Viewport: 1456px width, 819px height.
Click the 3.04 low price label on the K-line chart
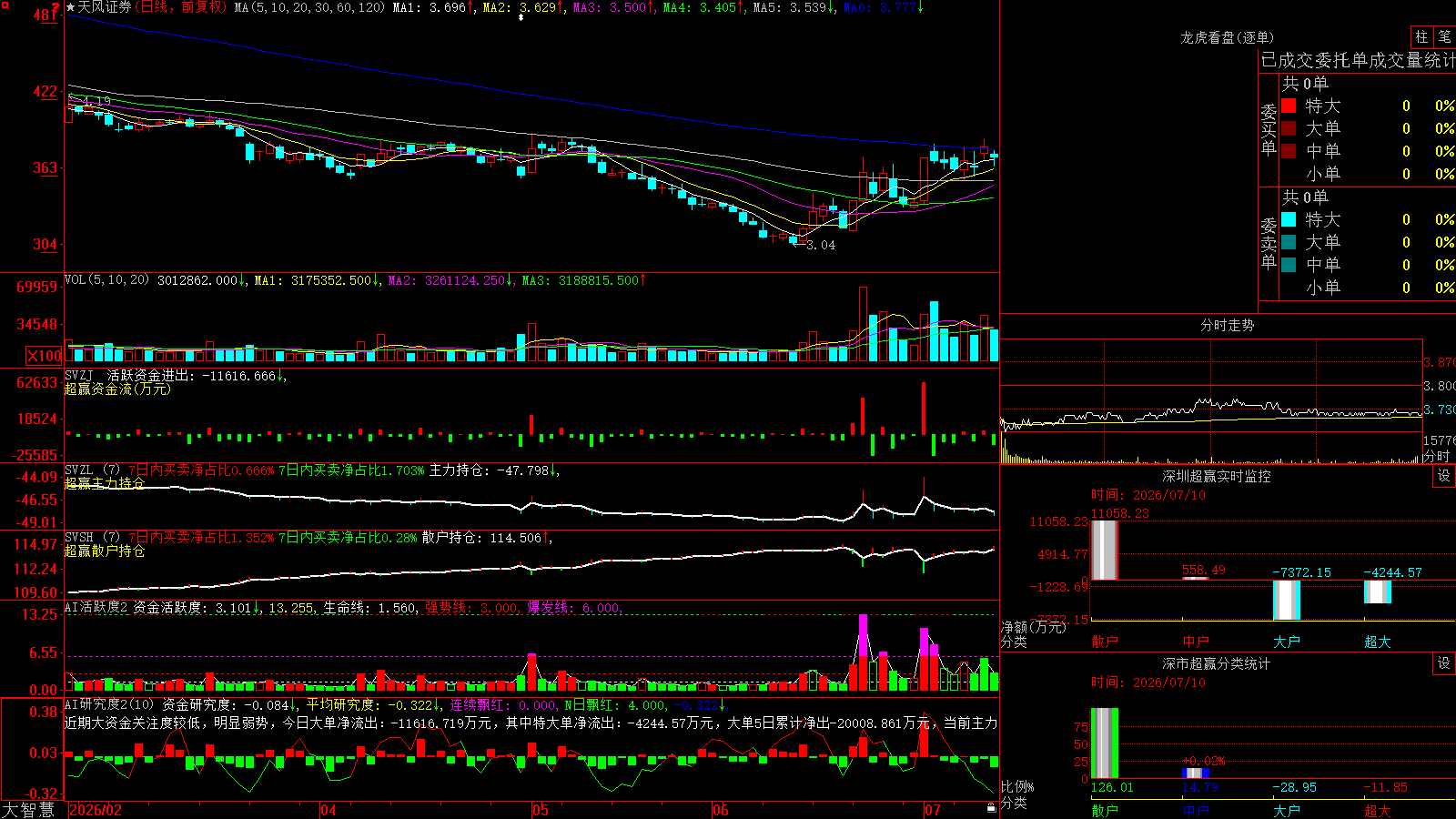pyautogui.click(x=821, y=245)
